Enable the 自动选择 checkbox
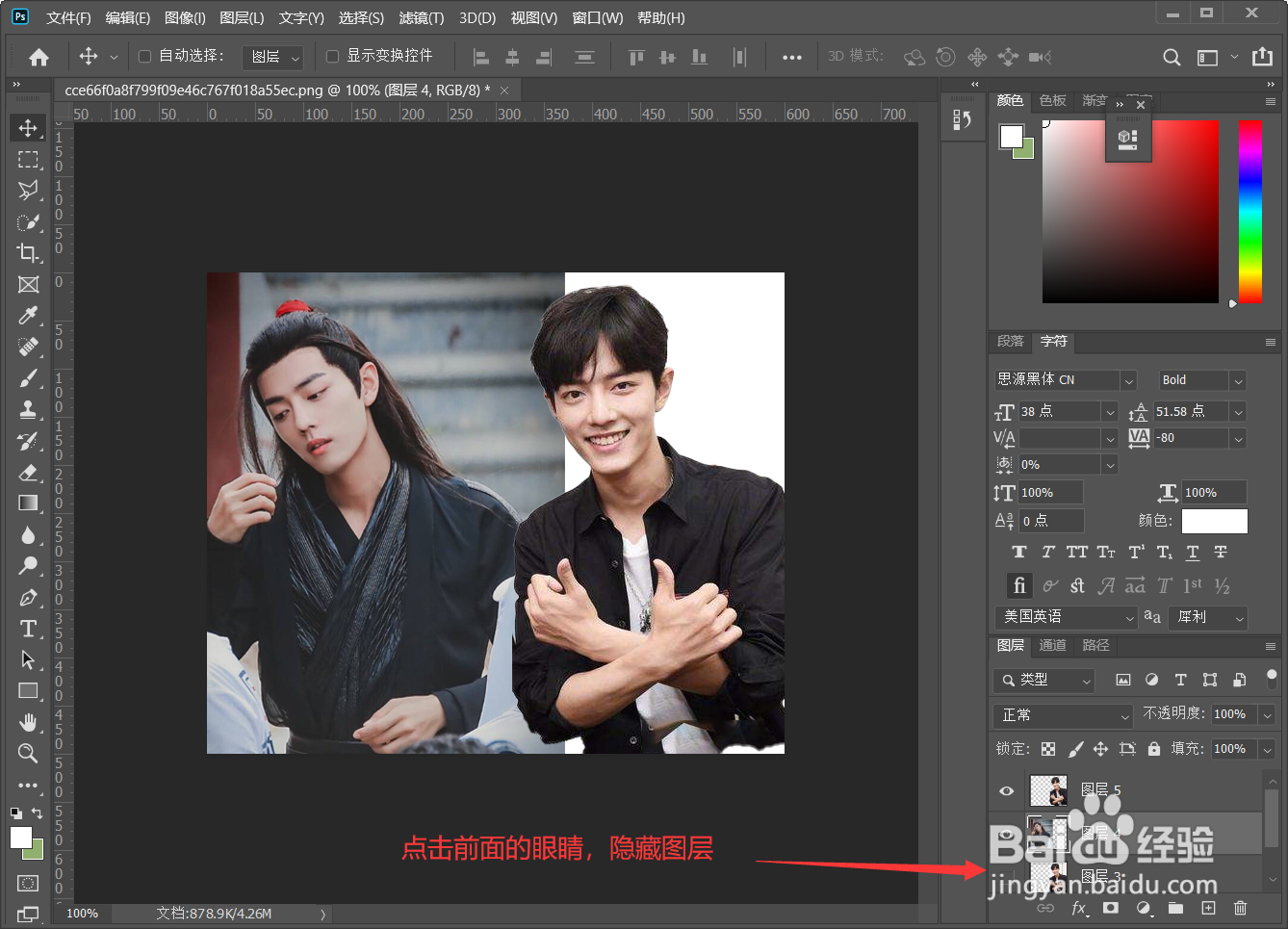This screenshot has height=929, width=1288. tap(144, 57)
